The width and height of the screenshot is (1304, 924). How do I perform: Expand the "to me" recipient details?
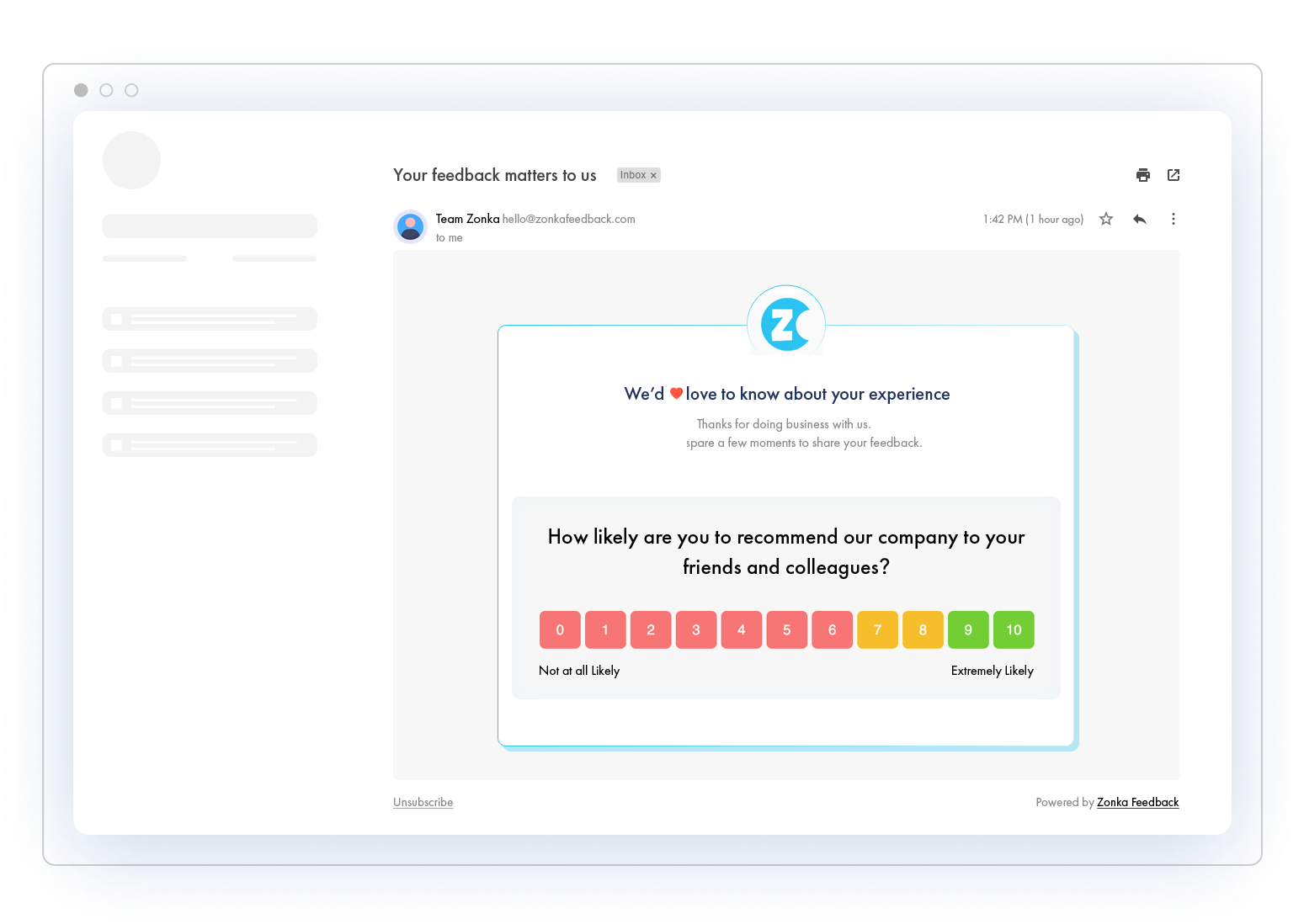click(450, 238)
